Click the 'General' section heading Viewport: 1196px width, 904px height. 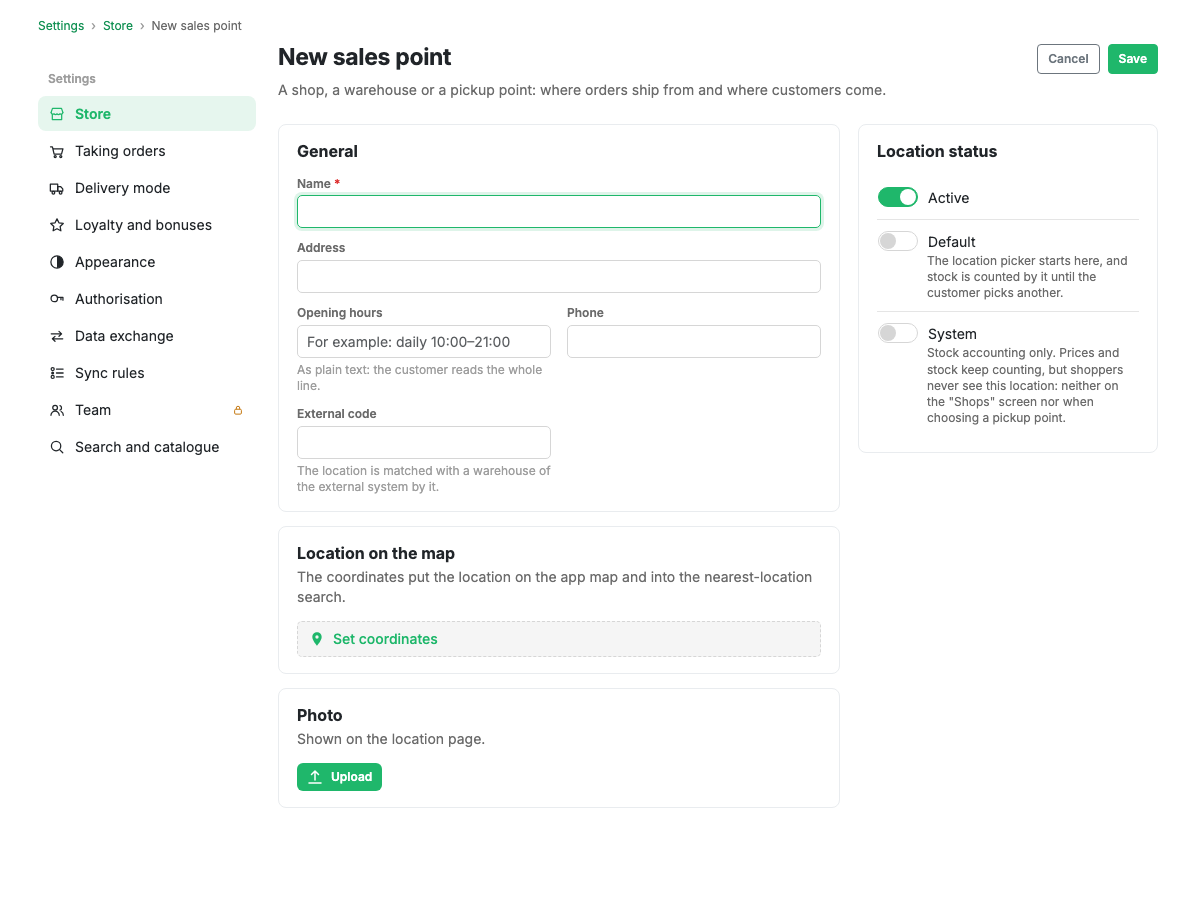pos(327,151)
